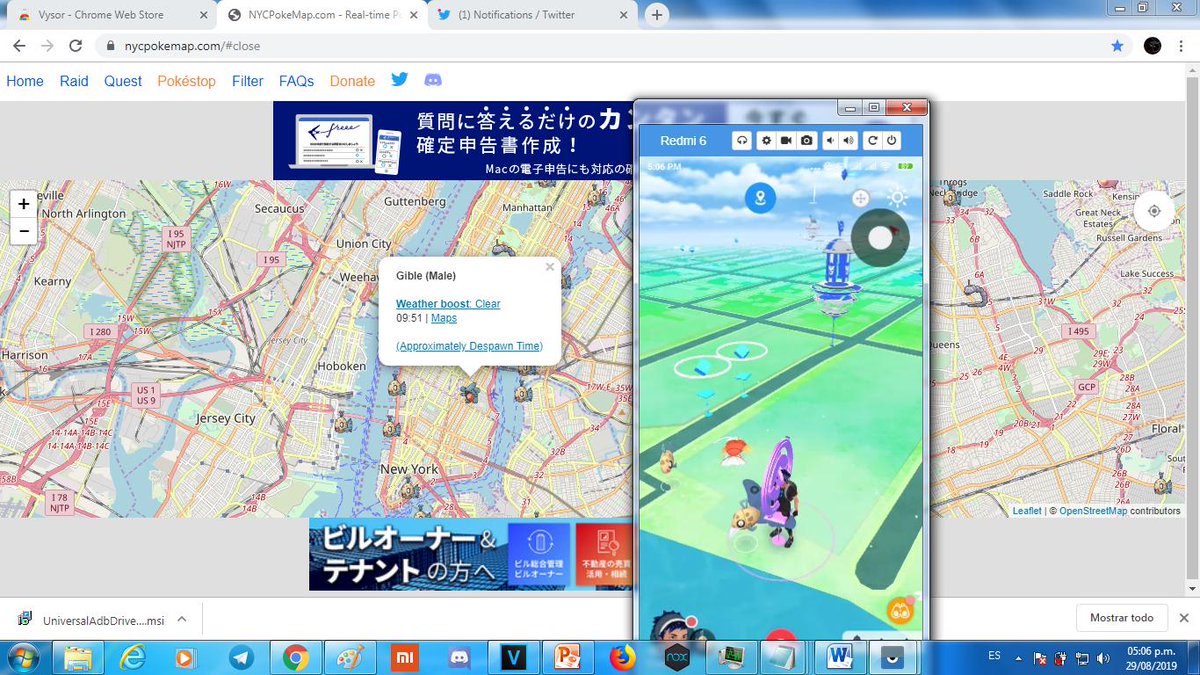
Task: Show hidden system tray icons
Action: 1018,657
